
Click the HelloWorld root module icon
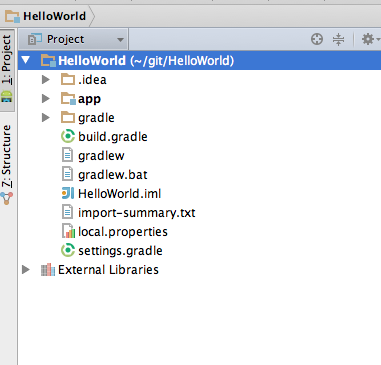pos(48,61)
